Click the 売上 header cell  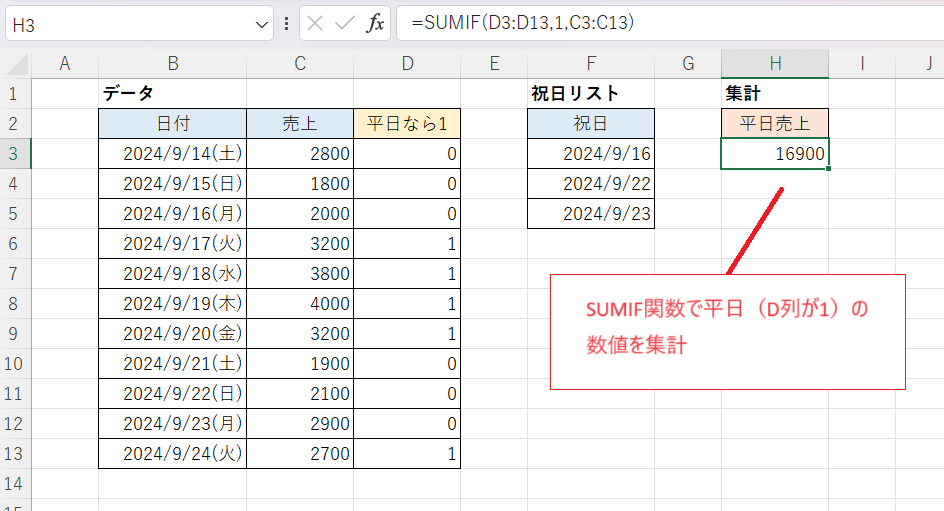[300, 124]
